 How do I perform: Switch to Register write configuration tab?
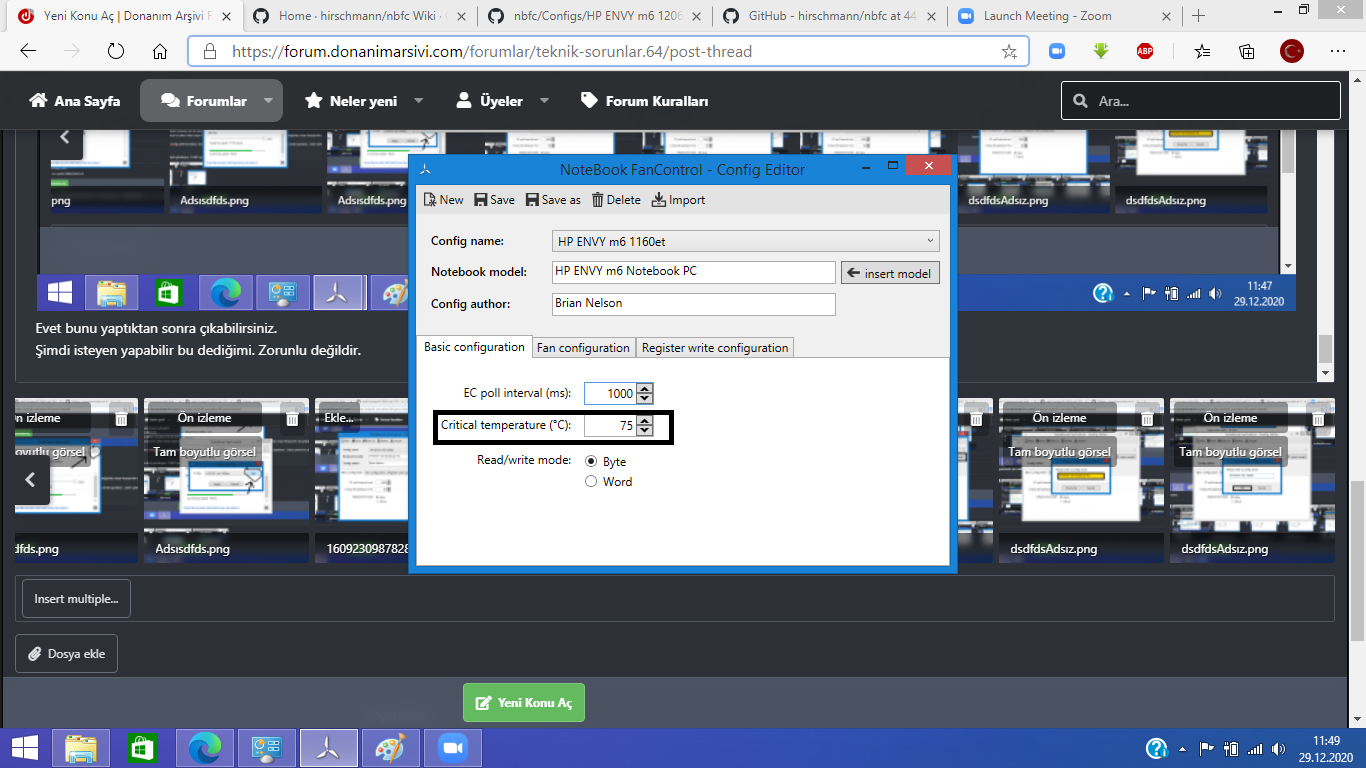715,348
